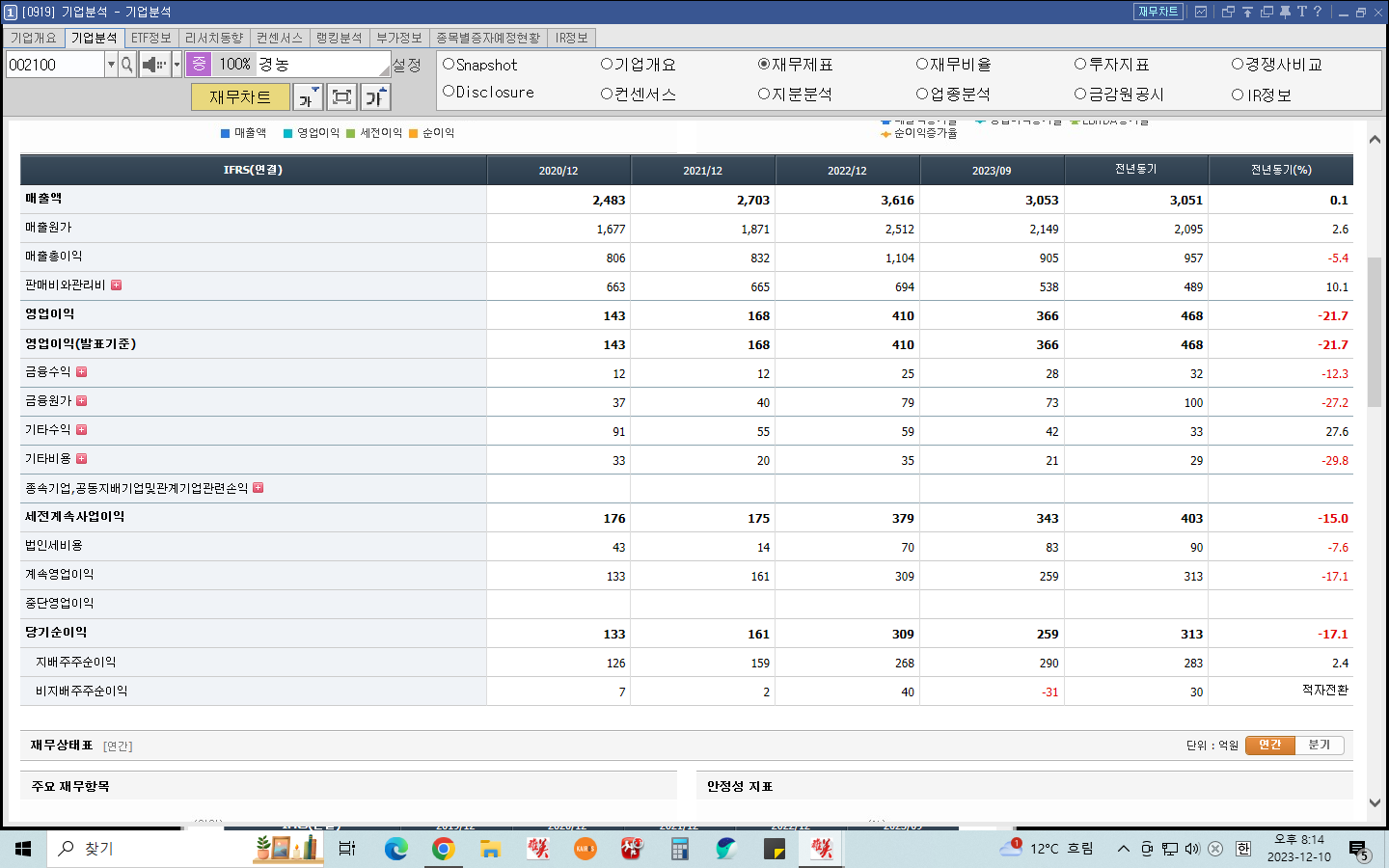Open Microsoft Edge from taskbar

click(x=395, y=849)
